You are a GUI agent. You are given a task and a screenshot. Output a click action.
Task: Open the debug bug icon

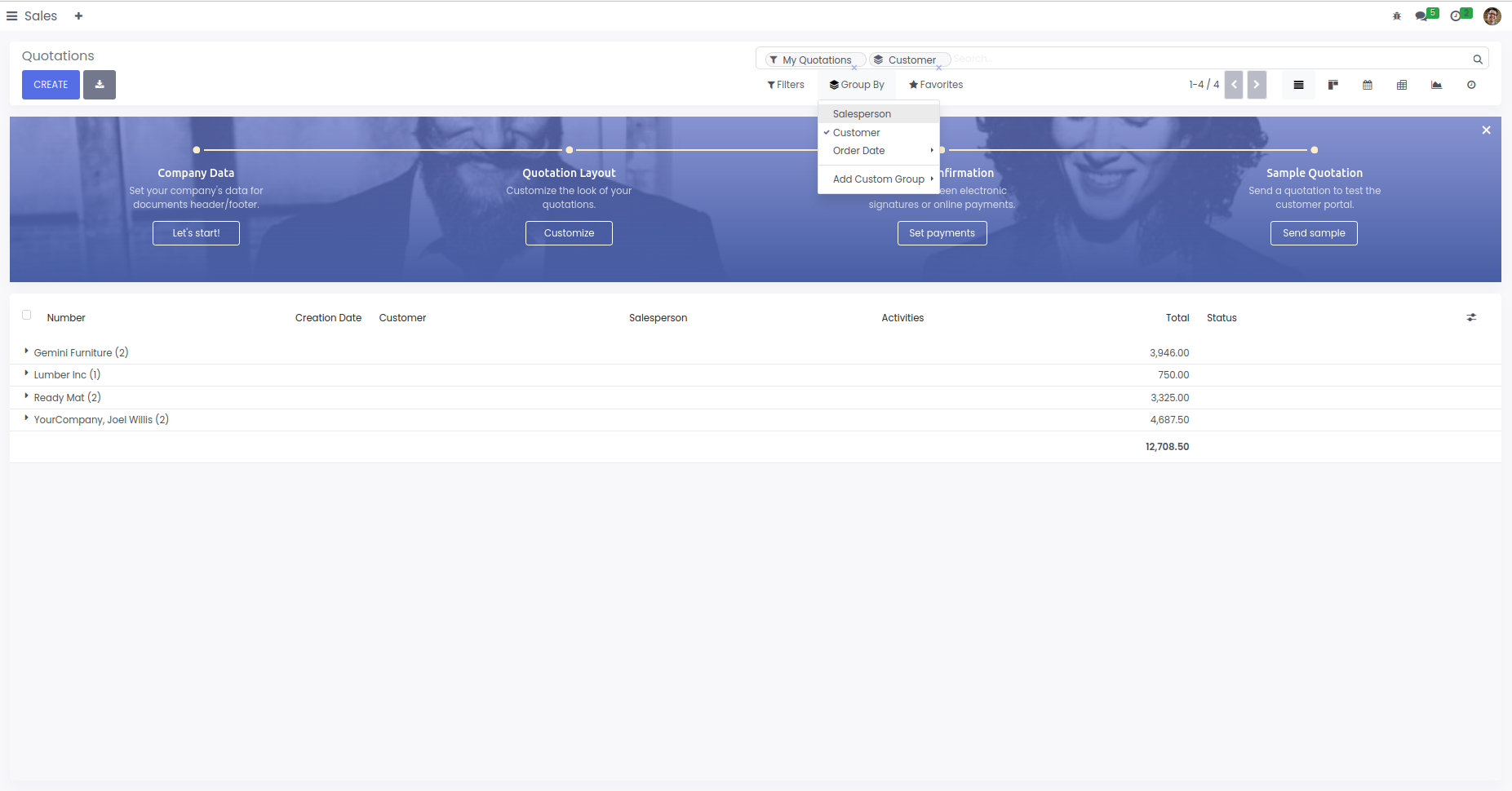[1397, 16]
